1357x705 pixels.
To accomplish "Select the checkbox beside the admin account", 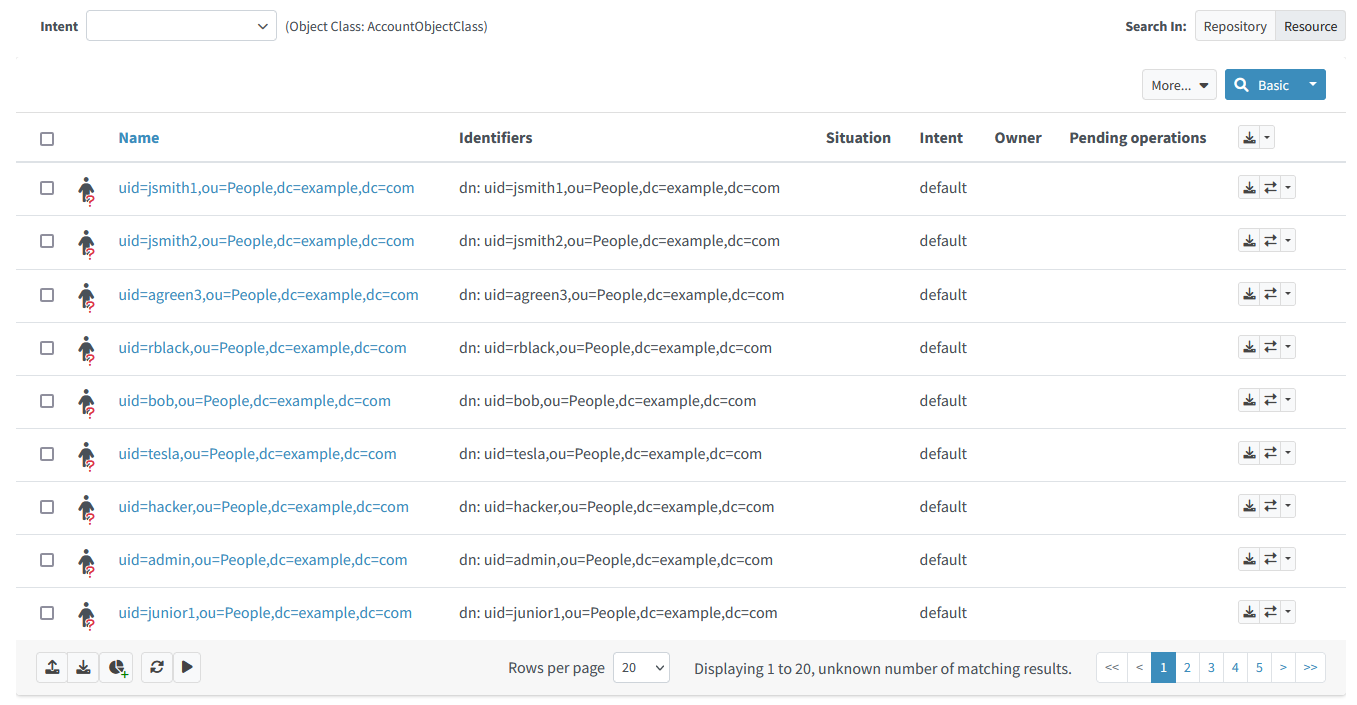I will pyautogui.click(x=46, y=560).
